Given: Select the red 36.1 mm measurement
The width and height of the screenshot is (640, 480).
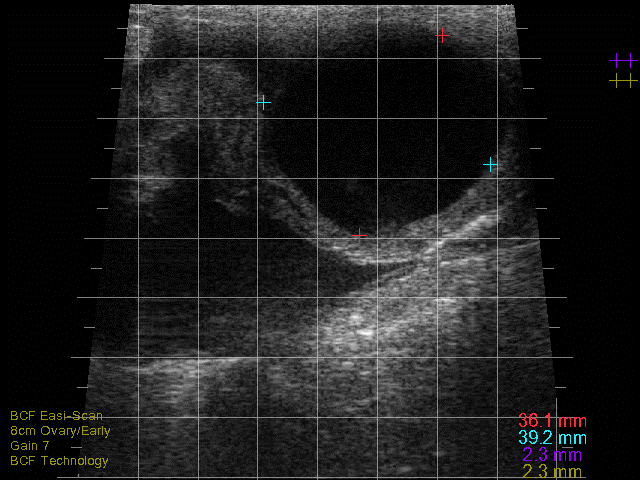Looking at the screenshot, I should tap(551, 422).
